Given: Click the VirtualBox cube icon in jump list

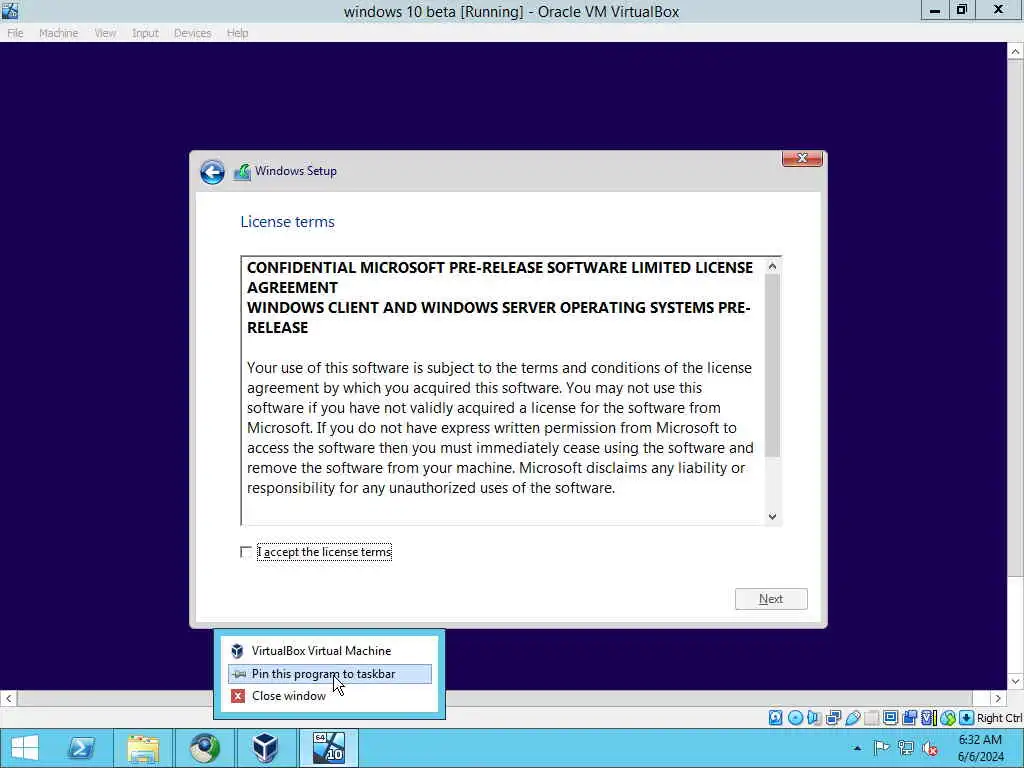Looking at the screenshot, I should pos(237,650).
